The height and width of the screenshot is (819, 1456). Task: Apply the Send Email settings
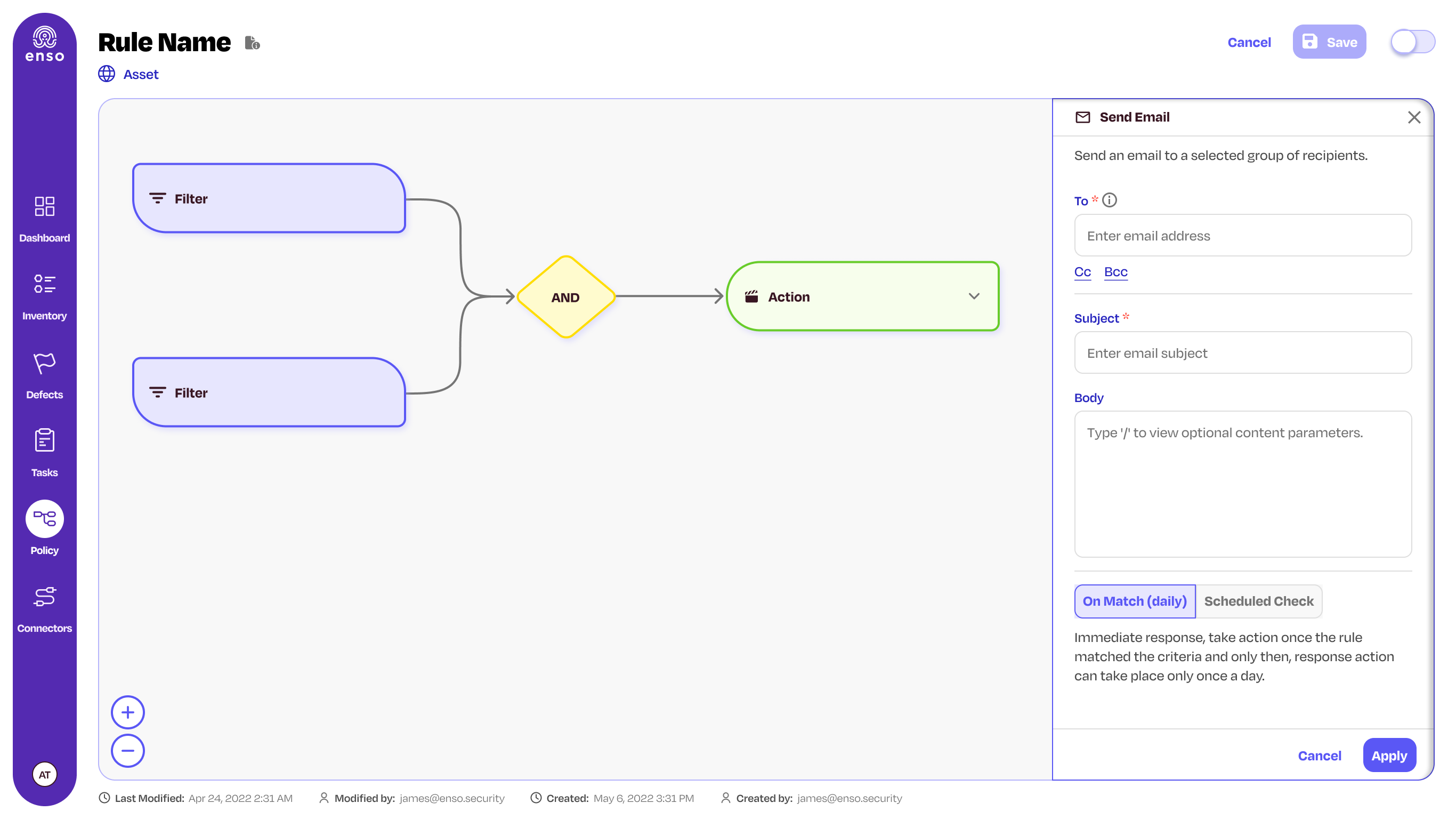click(1389, 756)
